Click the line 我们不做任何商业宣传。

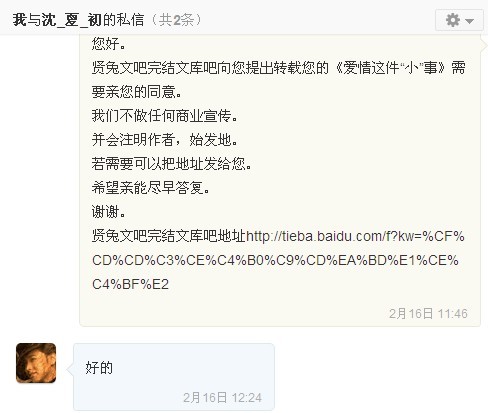[x=165, y=116]
